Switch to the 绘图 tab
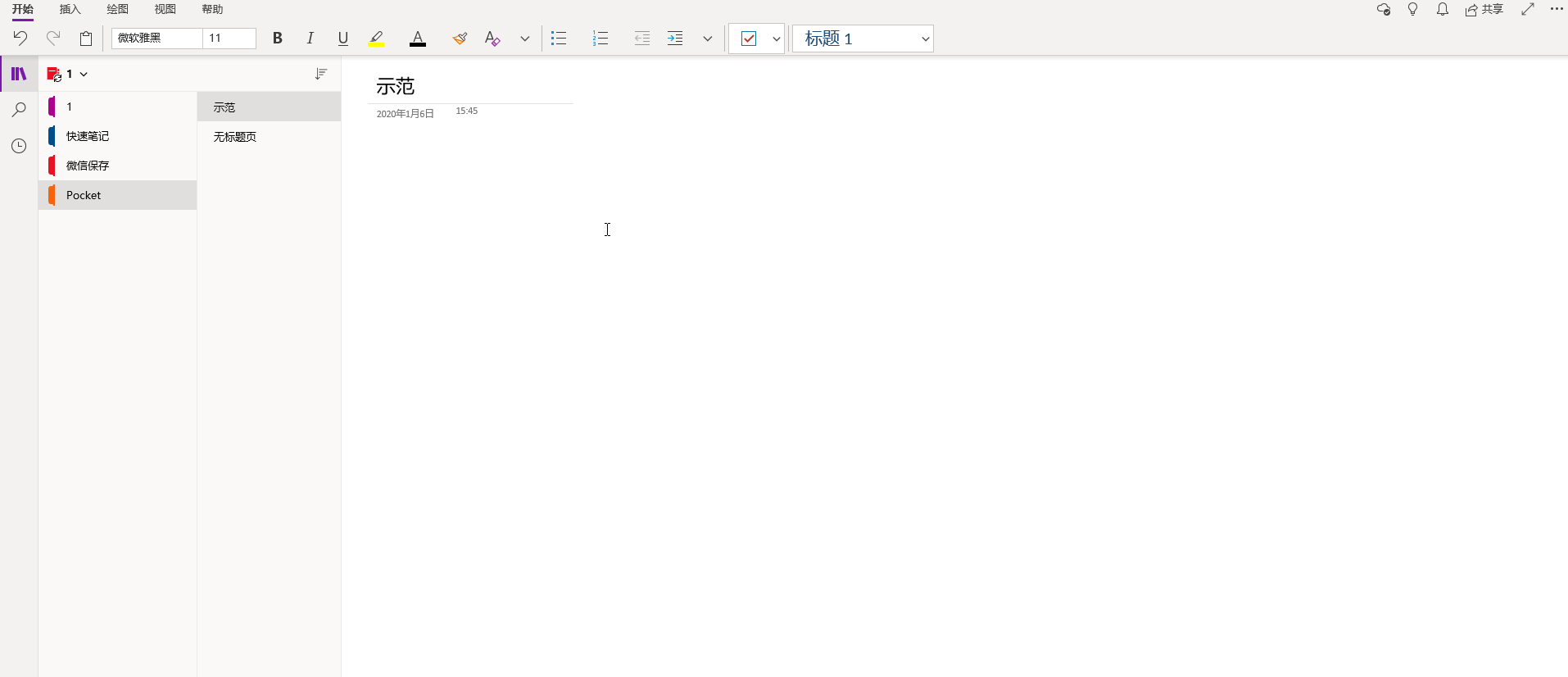Viewport: 1568px width, 677px height. (118, 9)
